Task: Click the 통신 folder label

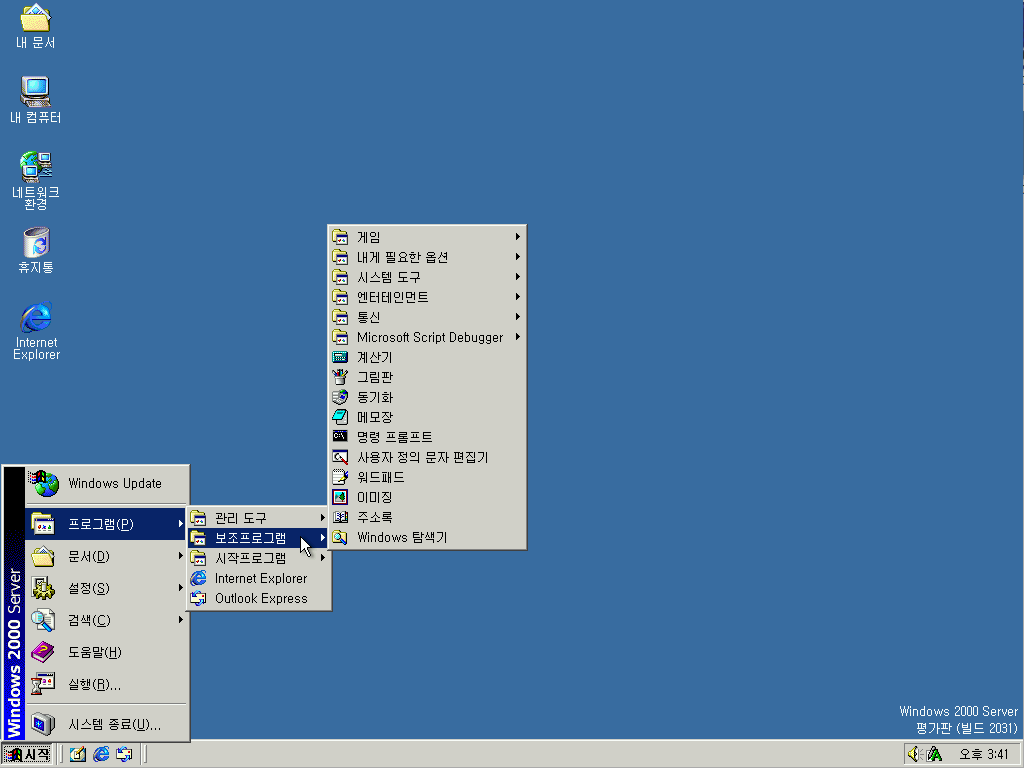Action: coord(368,317)
